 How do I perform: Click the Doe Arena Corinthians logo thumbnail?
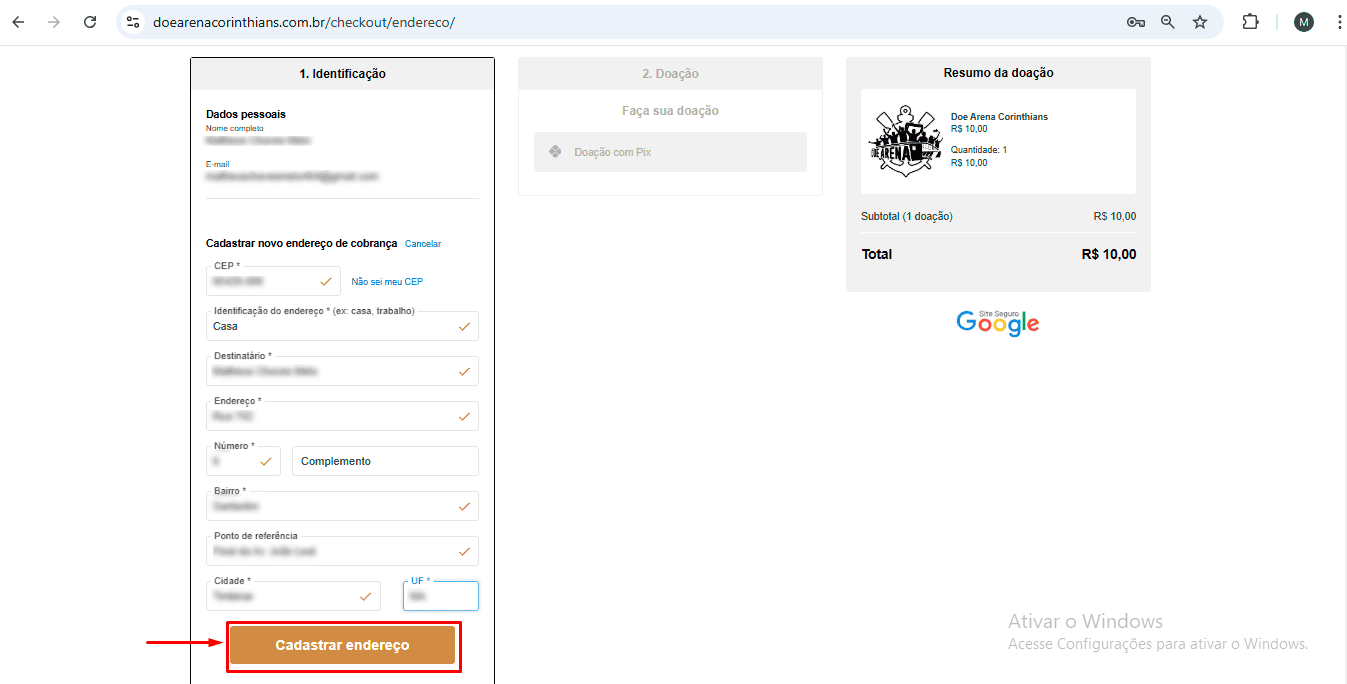(x=905, y=140)
